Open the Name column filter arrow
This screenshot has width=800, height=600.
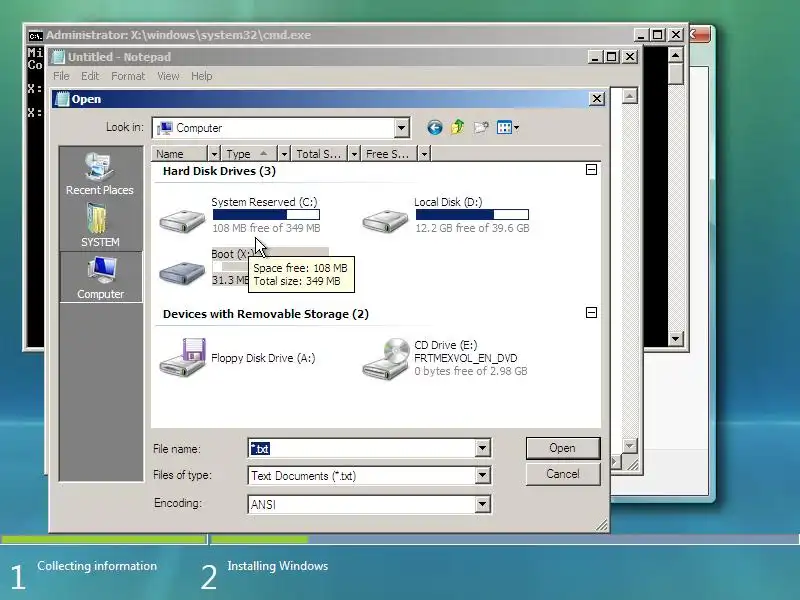(x=214, y=154)
